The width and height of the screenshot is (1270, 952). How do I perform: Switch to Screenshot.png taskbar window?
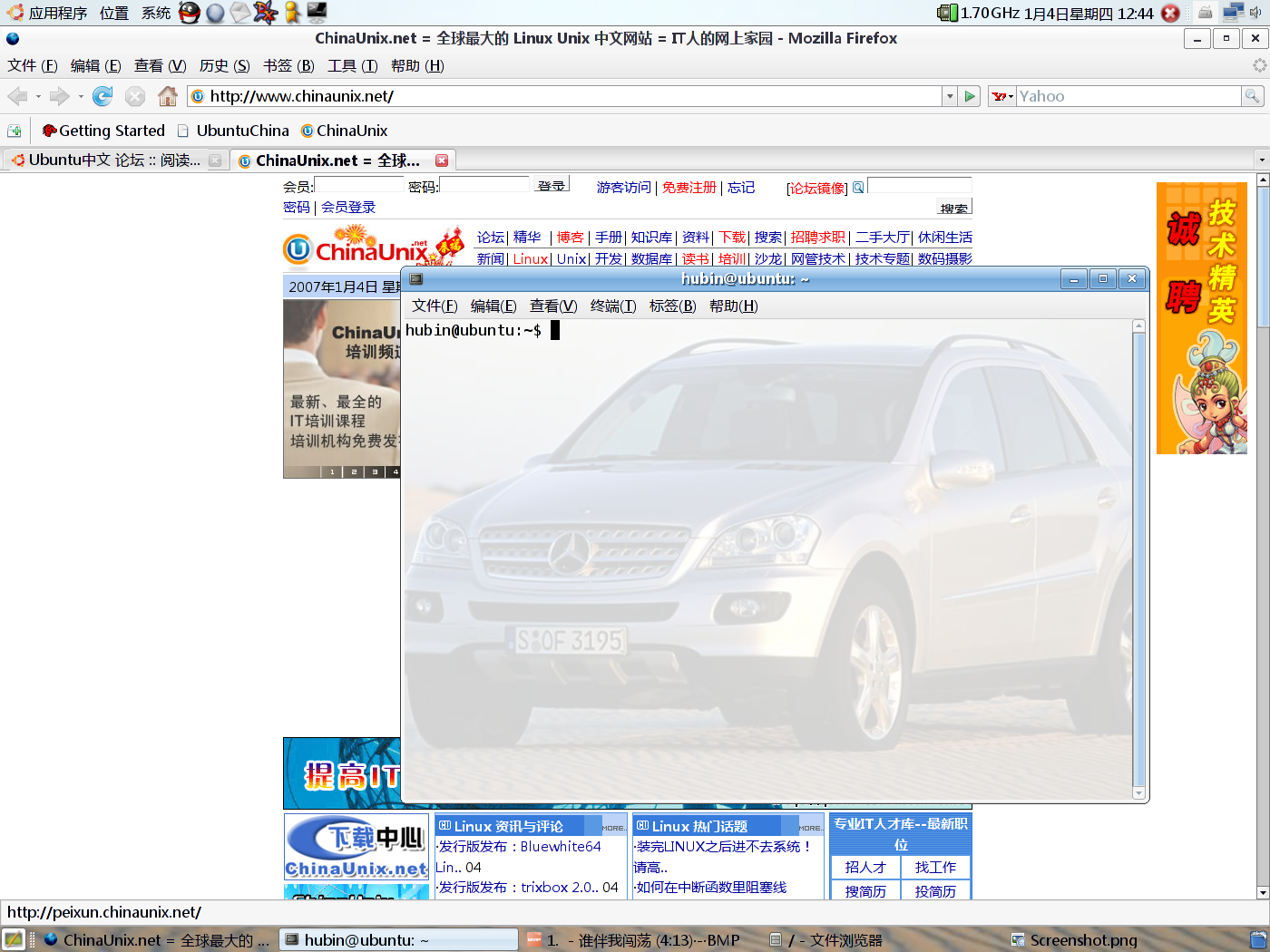1074,940
